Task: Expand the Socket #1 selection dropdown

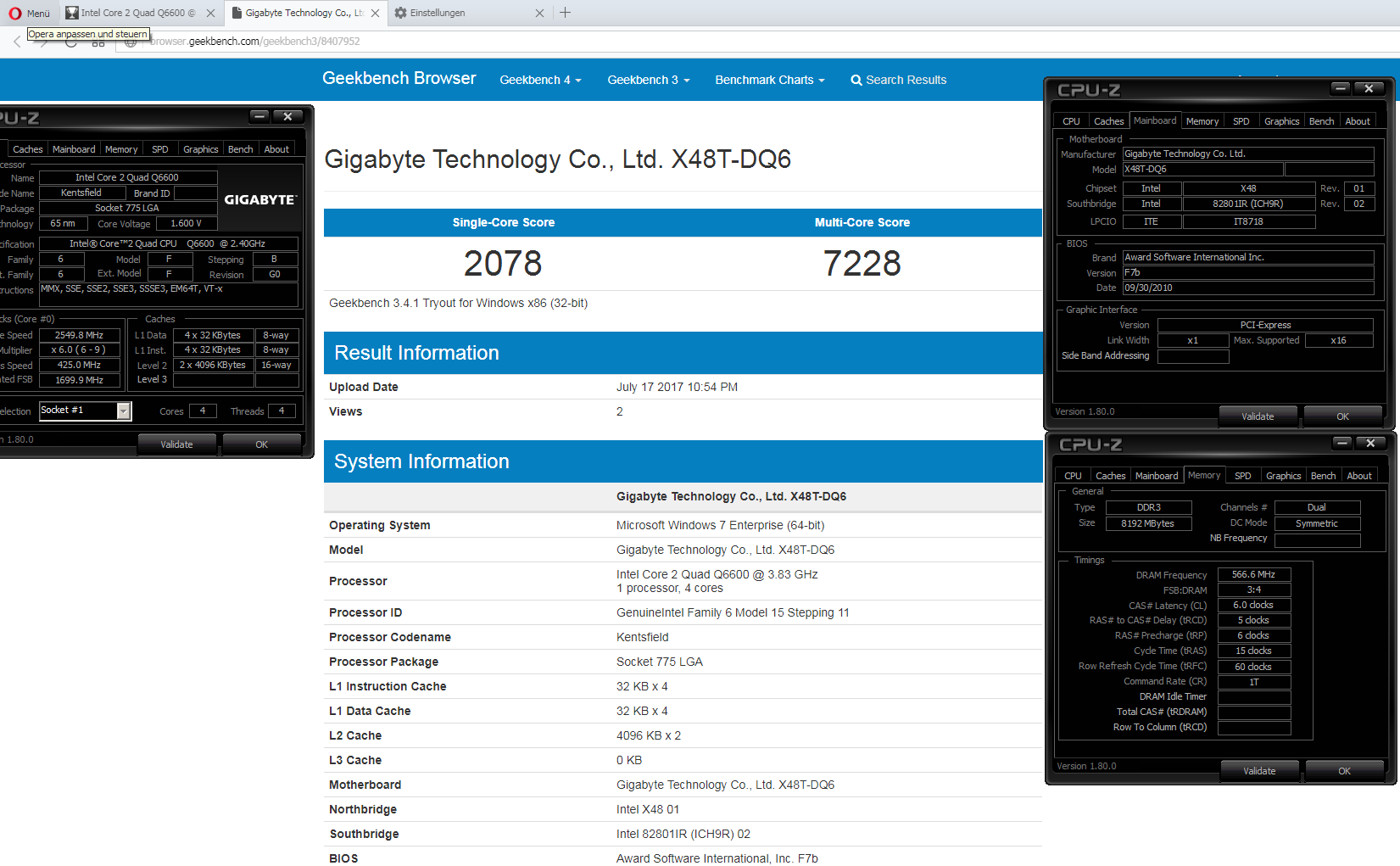Action: [x=124, y=411]
